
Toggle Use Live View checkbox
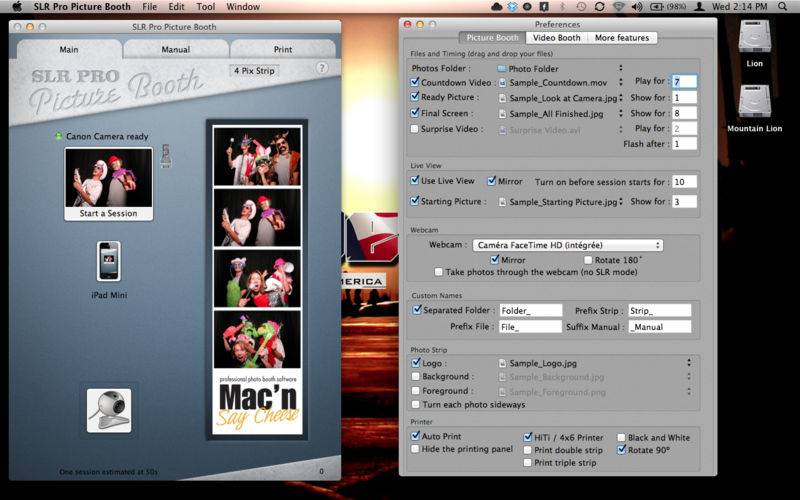(x=415, y=181)
